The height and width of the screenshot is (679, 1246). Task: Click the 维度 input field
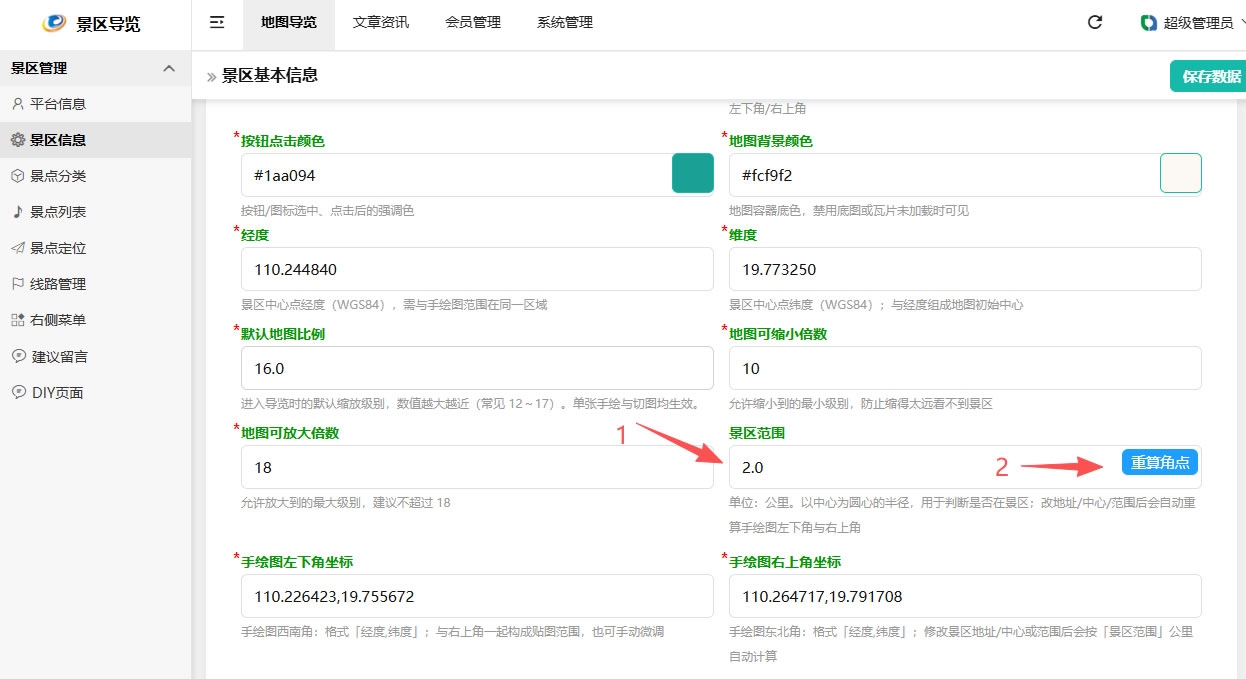point(965,269)
